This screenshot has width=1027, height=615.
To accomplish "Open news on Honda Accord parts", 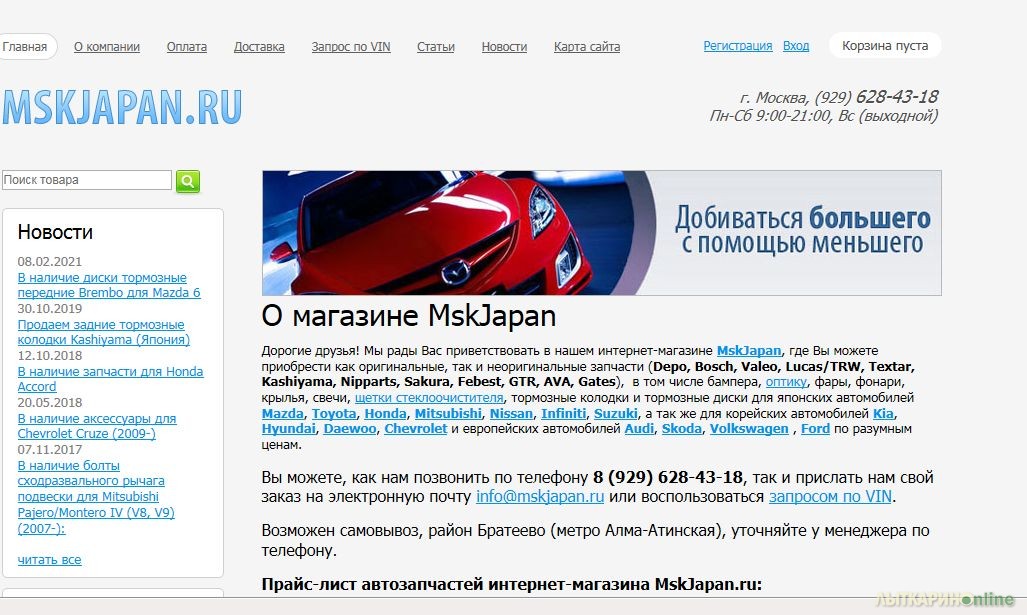I will coord(110,379).
